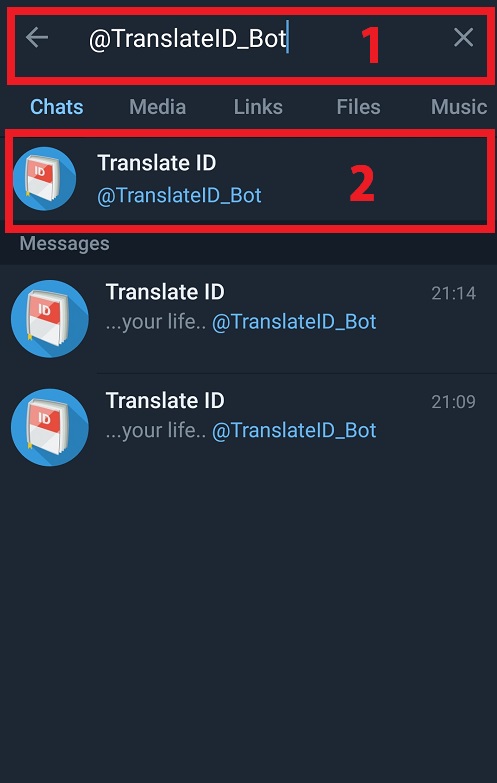Tap the Messages section header
Viewport: 497px width, 783px height.
tap(64, 244)
